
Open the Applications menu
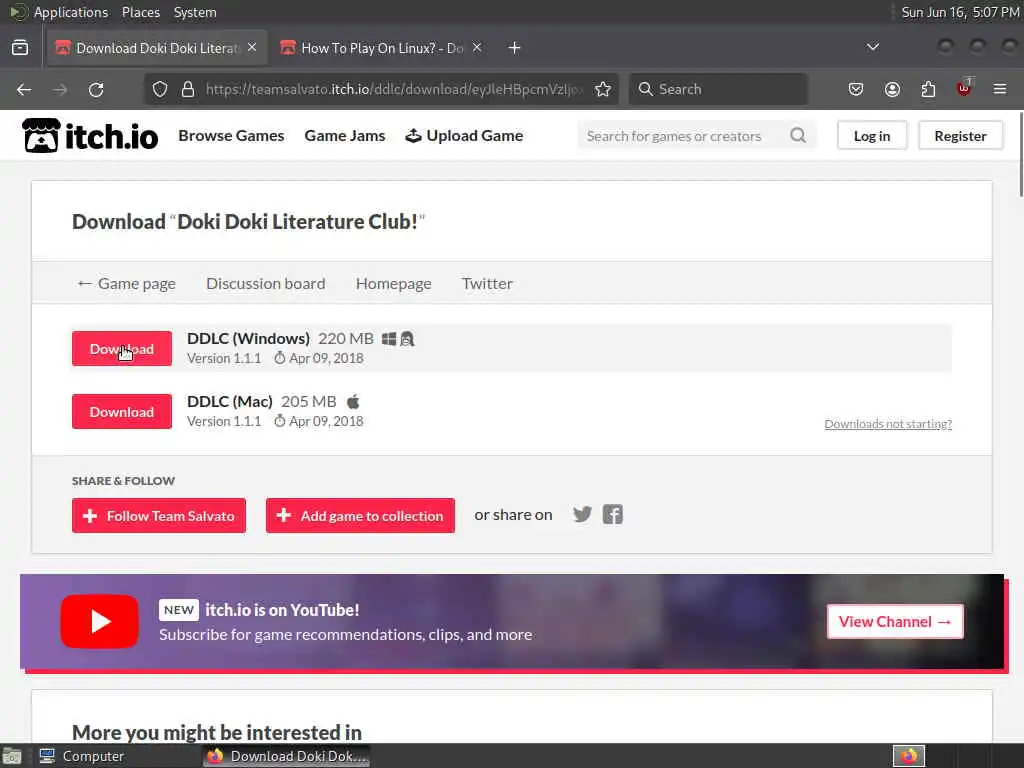pos(71,12)
